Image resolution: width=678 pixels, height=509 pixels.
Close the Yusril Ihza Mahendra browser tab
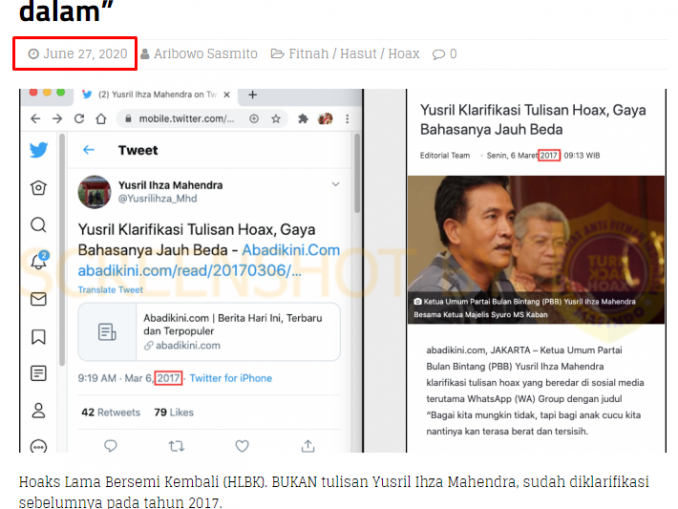(x=227, y=95)
